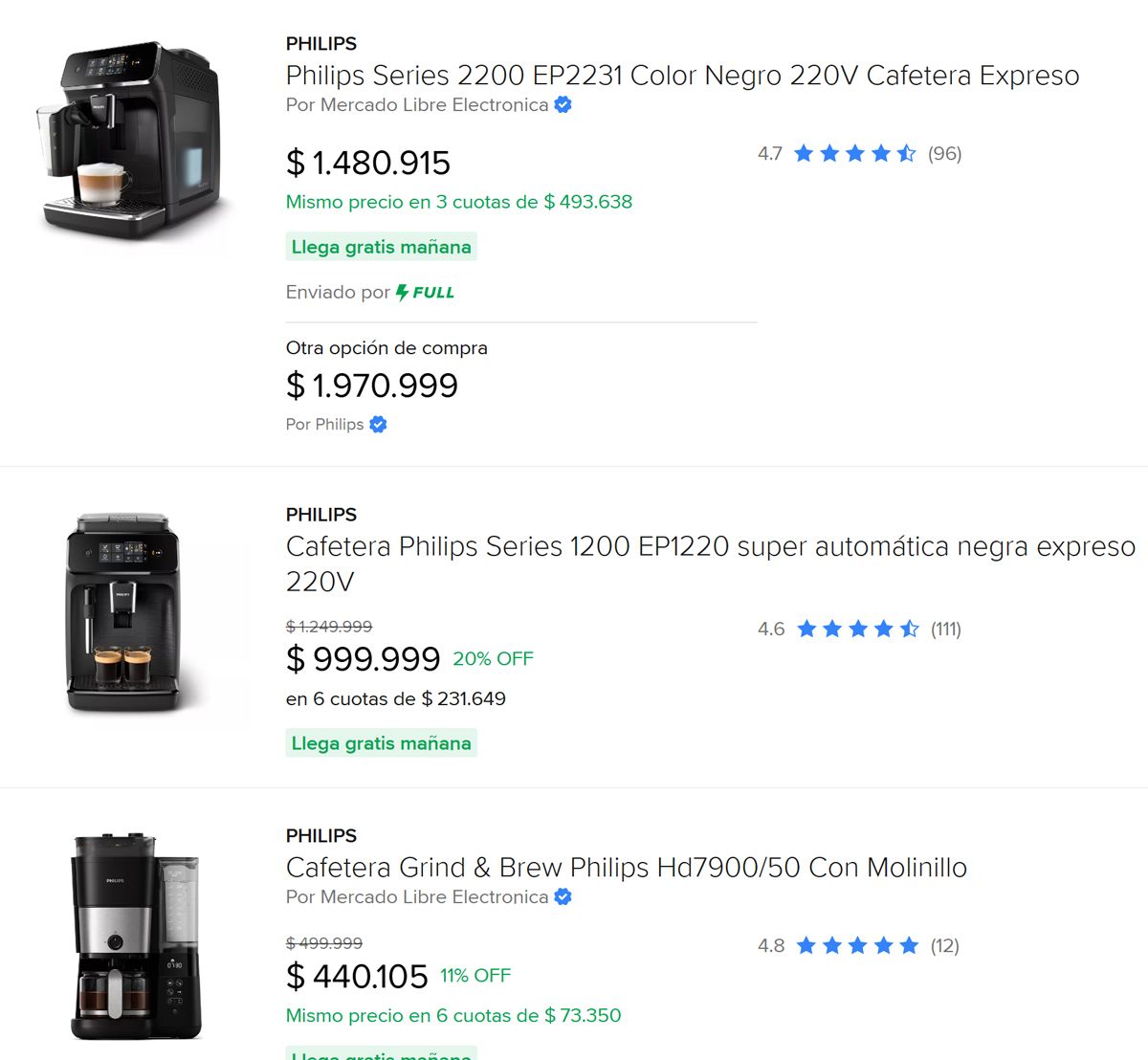Click the Llega gratis mañana badge for Series 2200
The image size is (1148, 1060).
[381, 248]
